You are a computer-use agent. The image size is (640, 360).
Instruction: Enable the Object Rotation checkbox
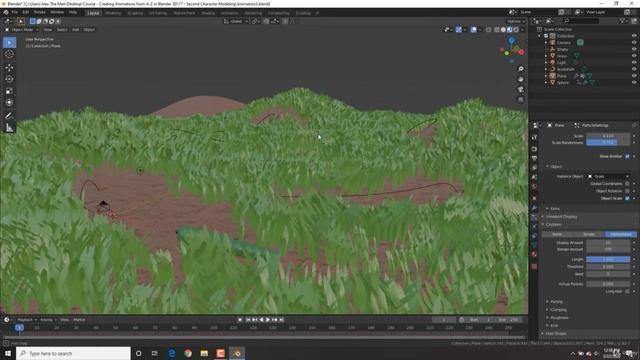click(627, 191)
